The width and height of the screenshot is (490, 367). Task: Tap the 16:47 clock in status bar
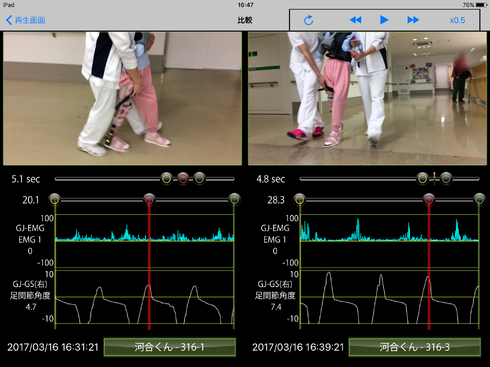[246, 5]
